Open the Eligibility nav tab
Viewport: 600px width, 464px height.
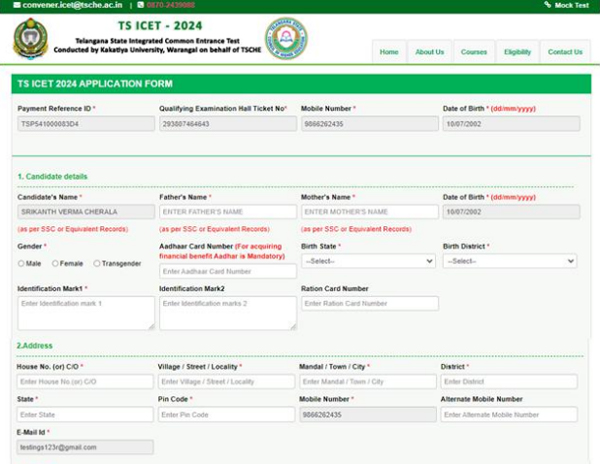tap(517, 52)
